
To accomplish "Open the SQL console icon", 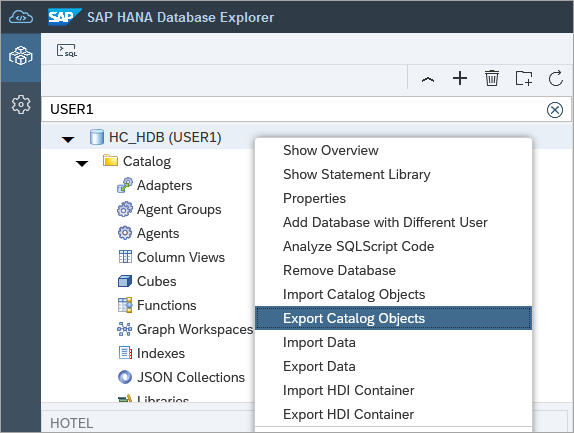I will click(x=67, y=51).
